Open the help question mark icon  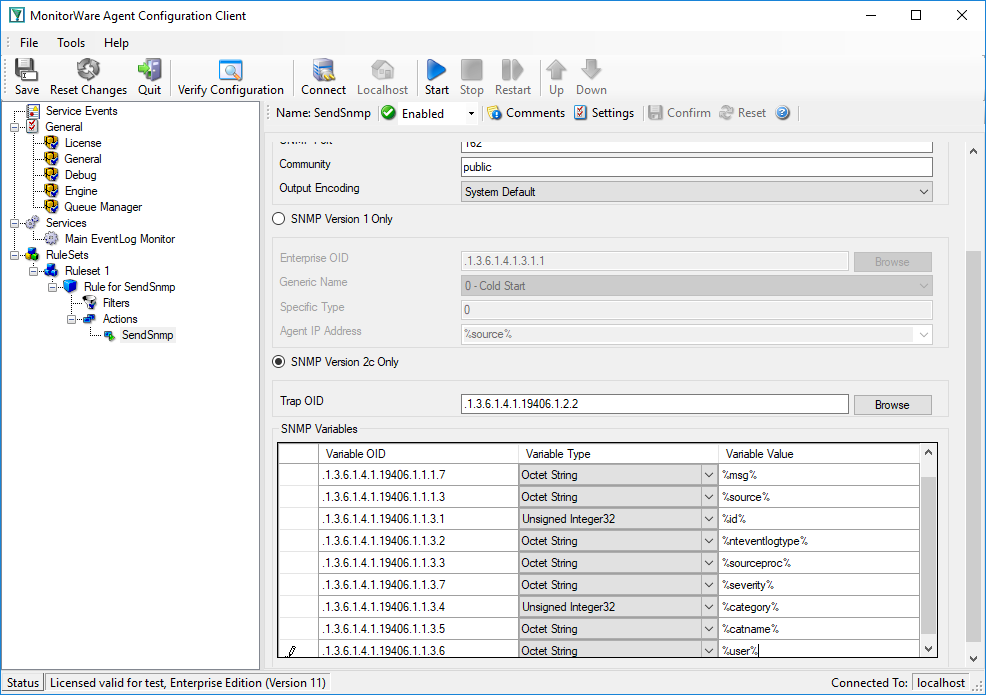click(782, 113)
